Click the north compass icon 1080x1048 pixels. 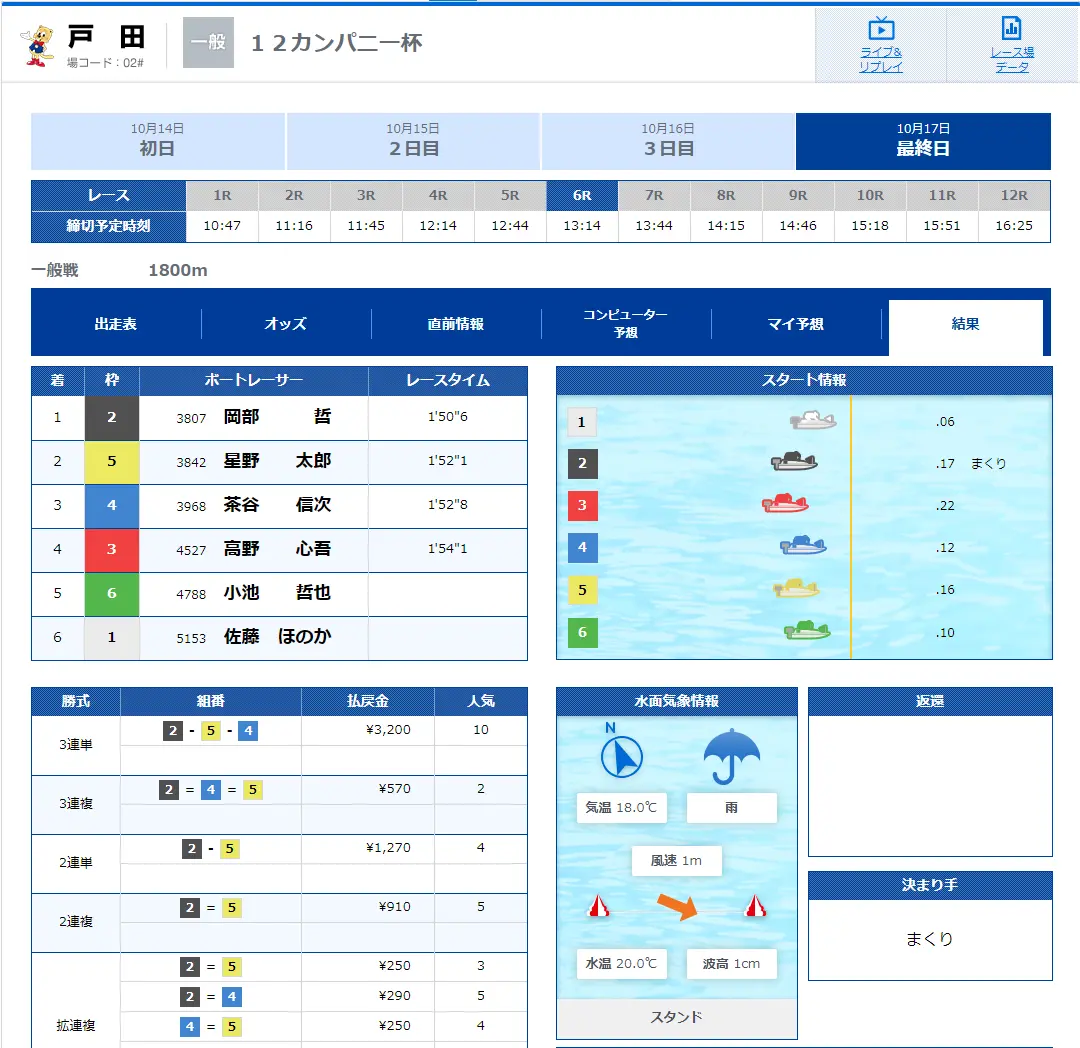(621, 755)
